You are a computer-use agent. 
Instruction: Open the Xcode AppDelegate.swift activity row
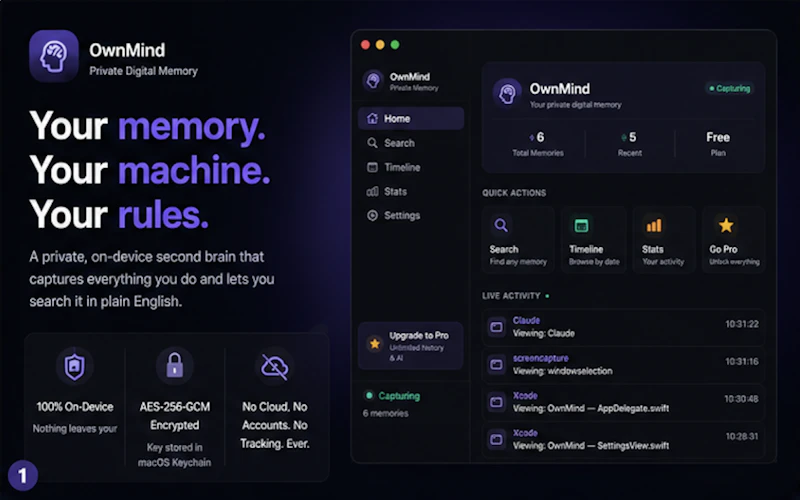click(623, 402)
